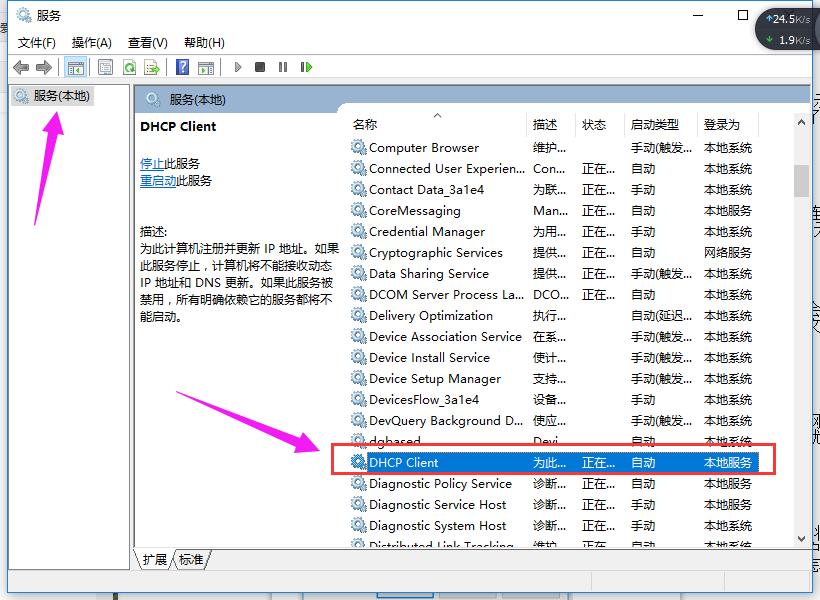This screenshot has width=820, height=600.
Task: Toggle the console tree pane visibility
Action: click(76, 67)
